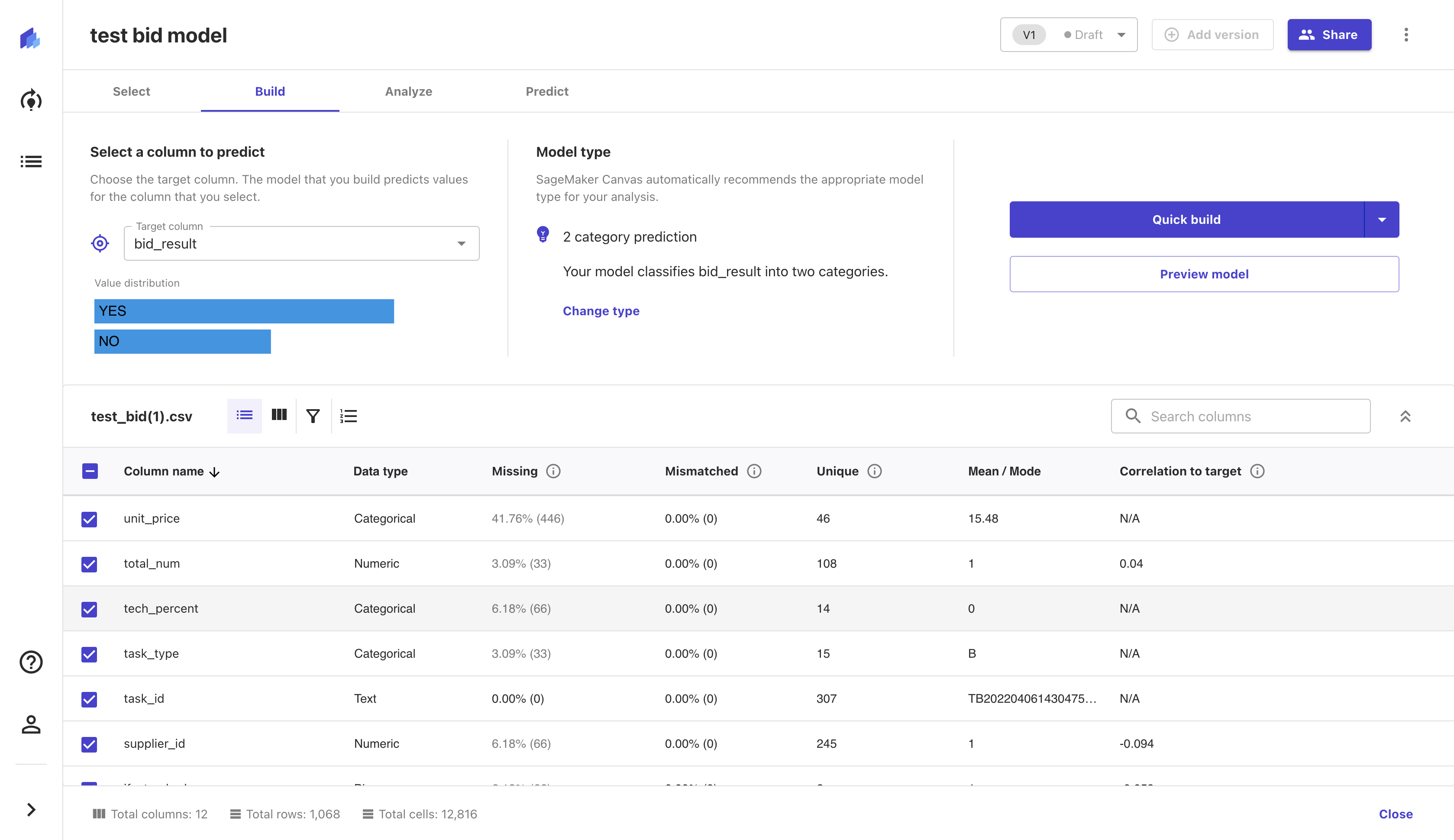
Task: Uncheck the unit_price column checkbox
Action: click(89, 519)
